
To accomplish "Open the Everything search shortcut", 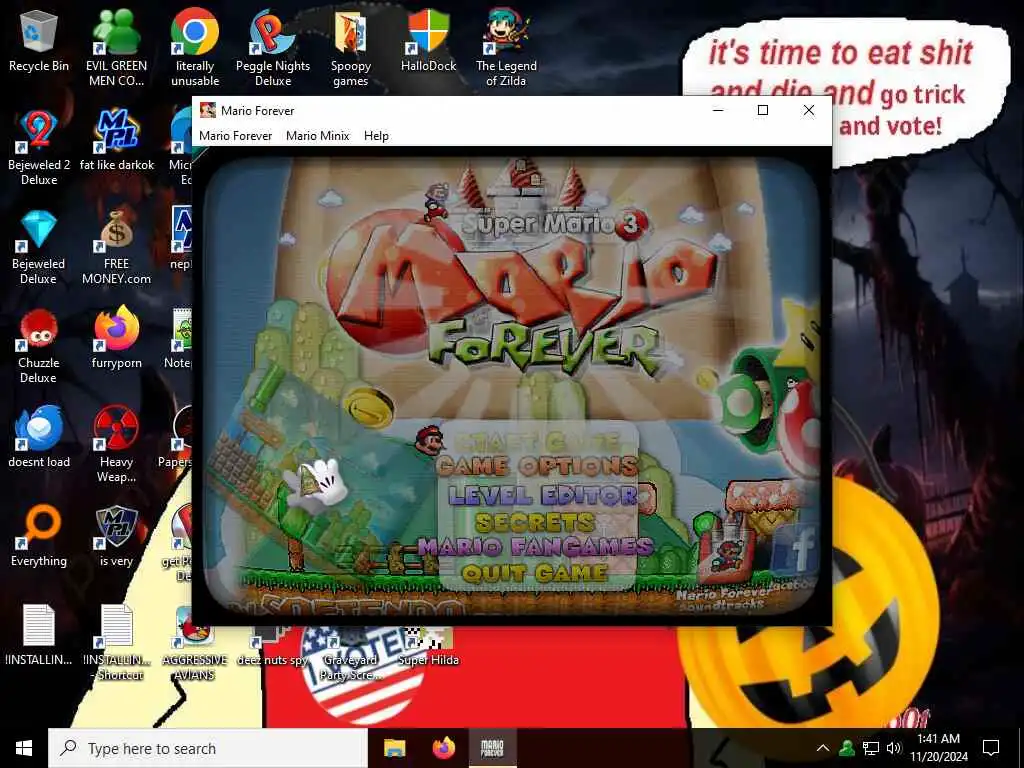I will (x=39, y=536).
